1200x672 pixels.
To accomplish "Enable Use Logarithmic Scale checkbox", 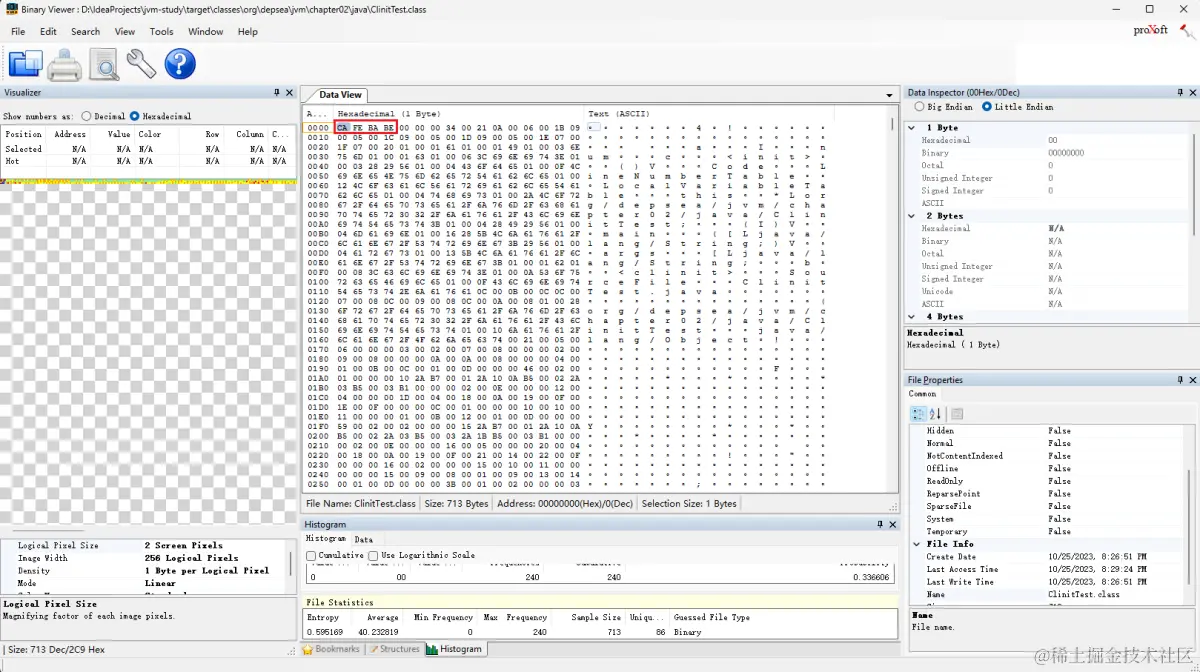I will pos(422,555).
